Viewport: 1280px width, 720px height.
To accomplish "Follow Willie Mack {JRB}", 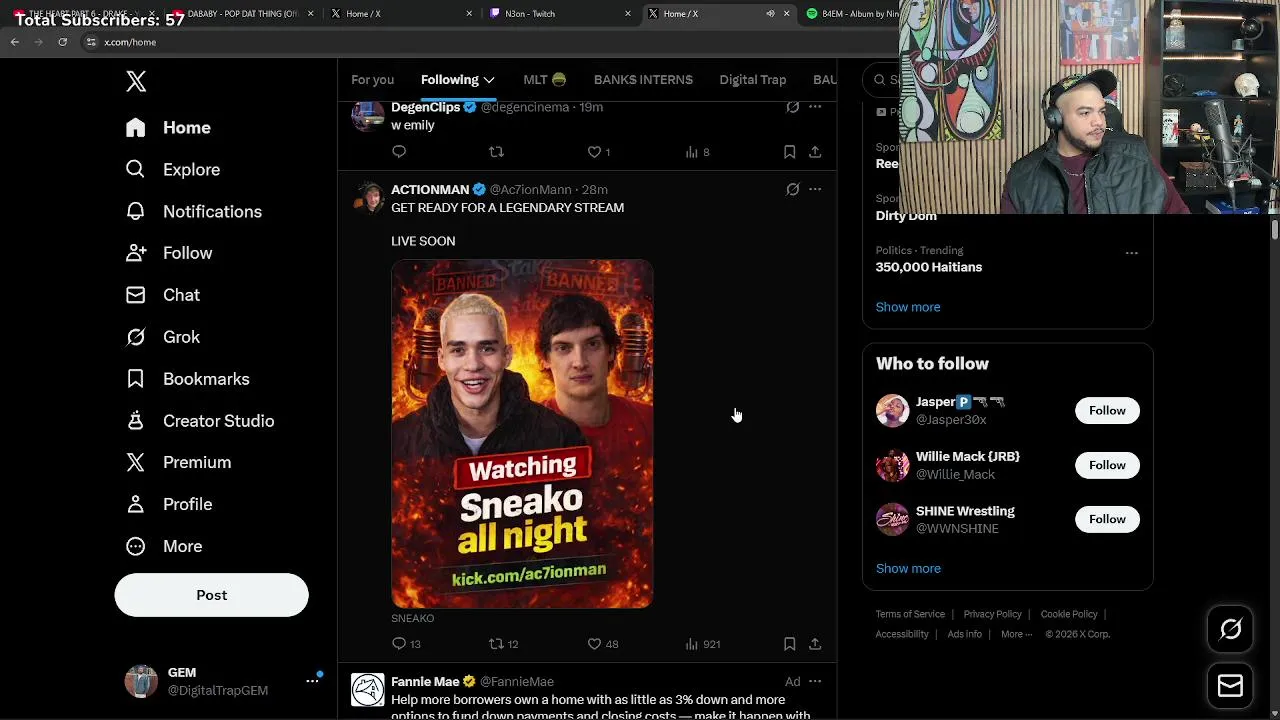I will [x=1107, y=465].
